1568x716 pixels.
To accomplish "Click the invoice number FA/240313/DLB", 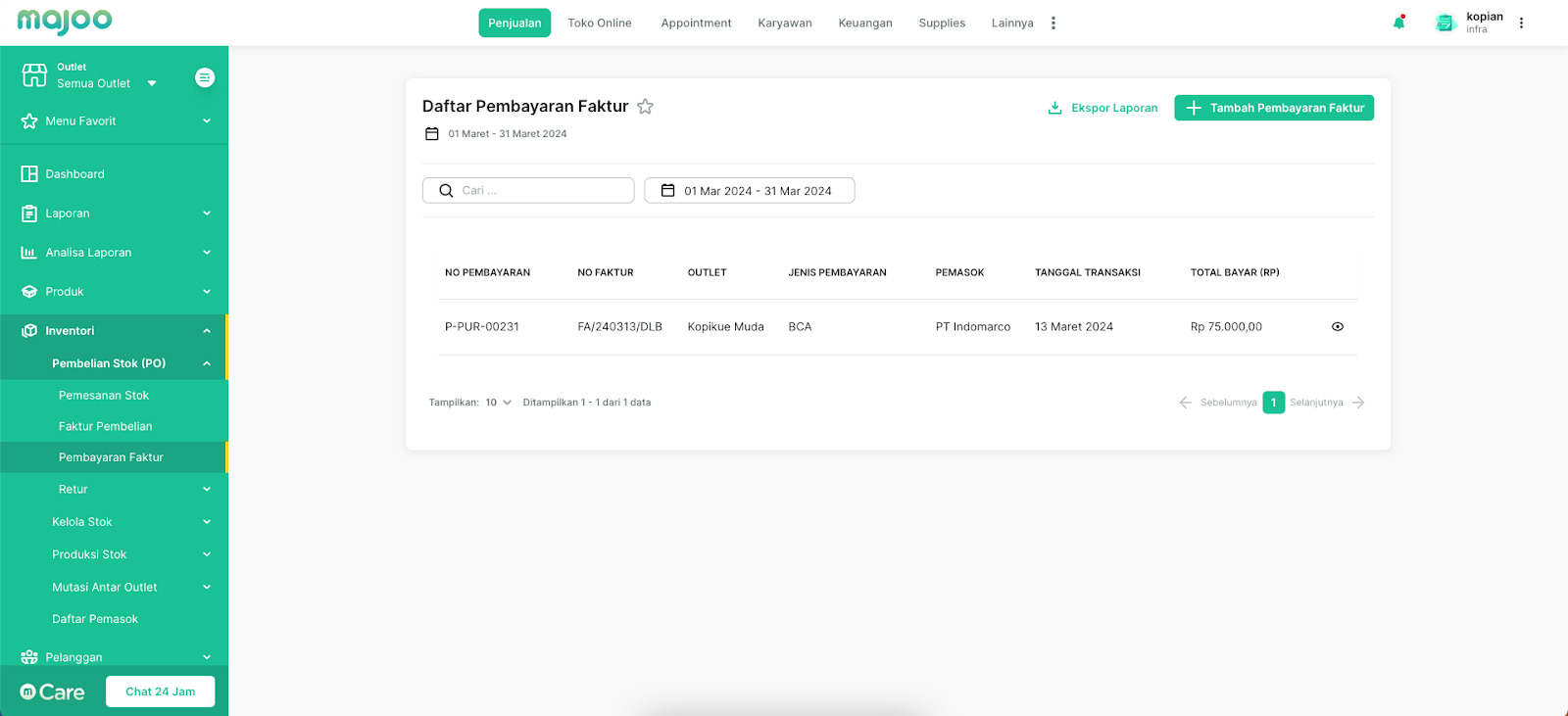I will click(x=619, y=327).
